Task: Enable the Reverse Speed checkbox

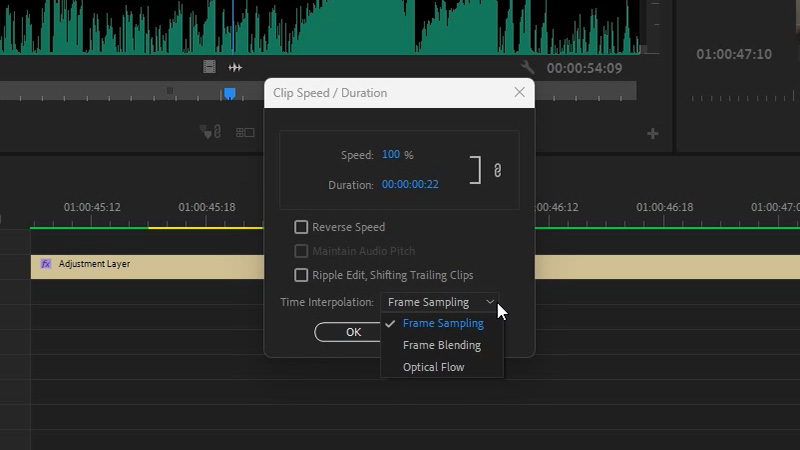Action: click(x=301, y=227)
